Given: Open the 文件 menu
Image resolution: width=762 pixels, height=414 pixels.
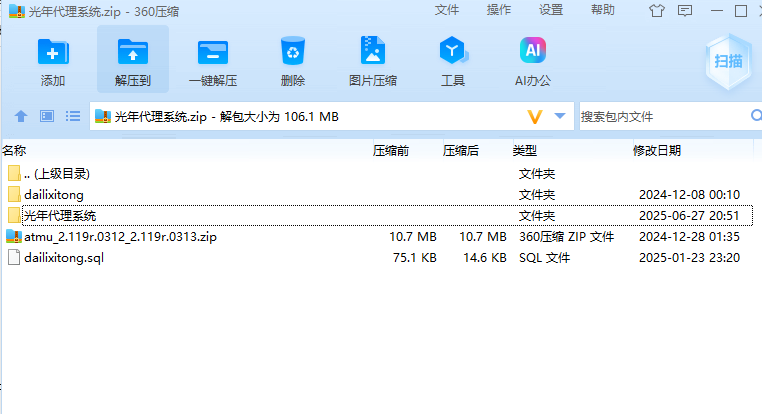Looking at the screenshot, I should [x=447, y=10].
